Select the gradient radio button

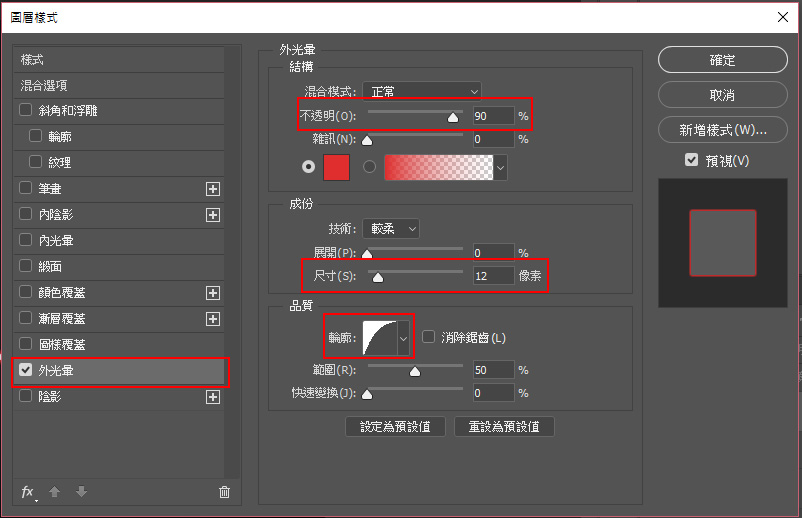pos(369,167)
